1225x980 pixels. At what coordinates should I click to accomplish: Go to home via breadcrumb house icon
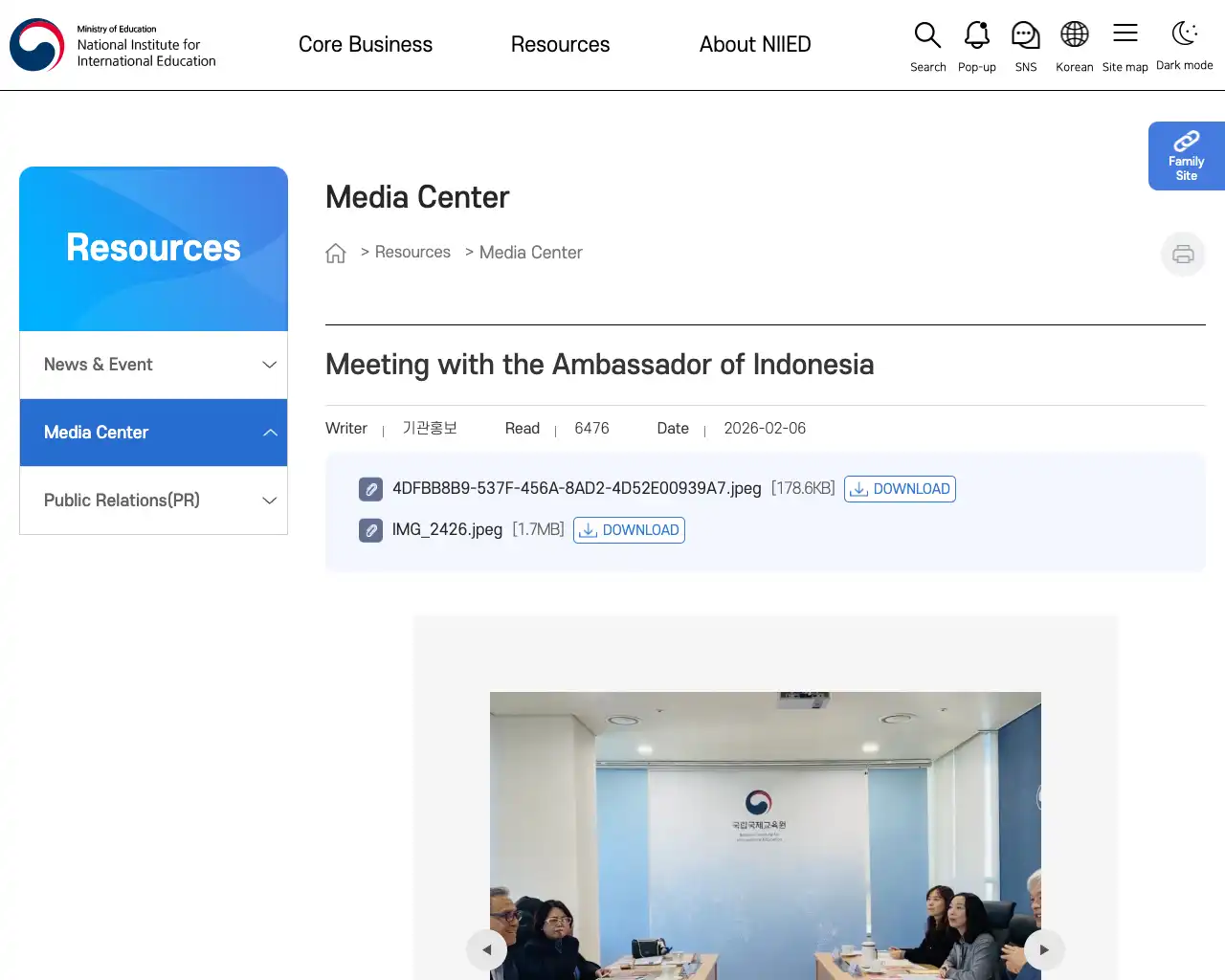tap(335, 253)
